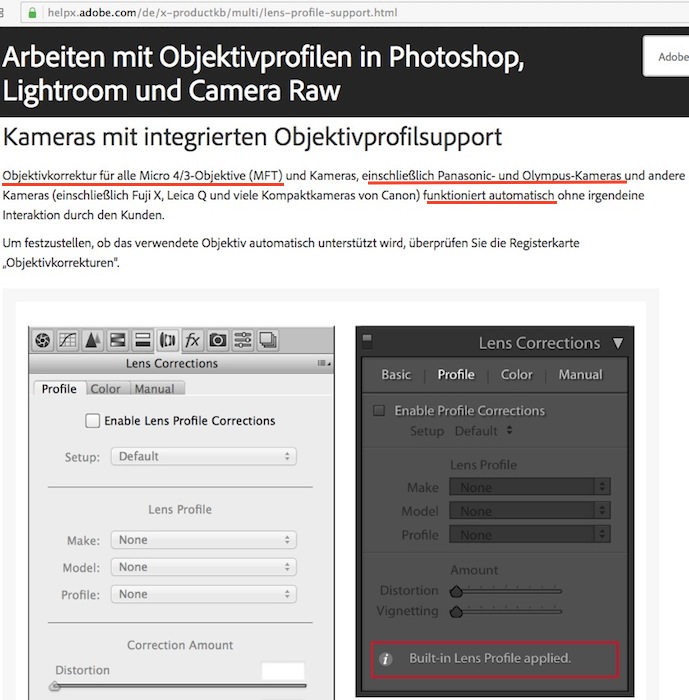689x700 pixels.
Task: Select the Tone Curve panel icon
Action: (68, 340)
